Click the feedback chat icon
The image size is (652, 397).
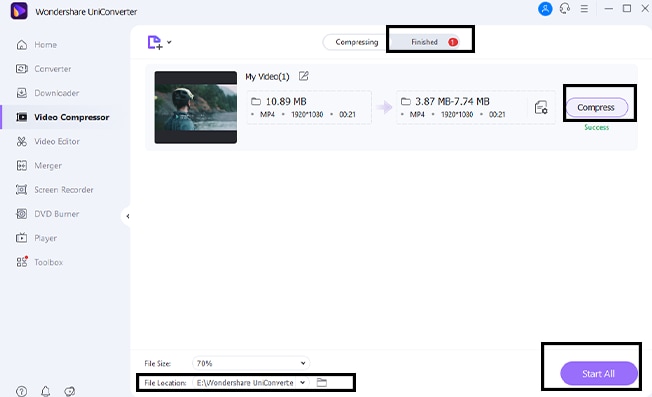click(69, 391)
